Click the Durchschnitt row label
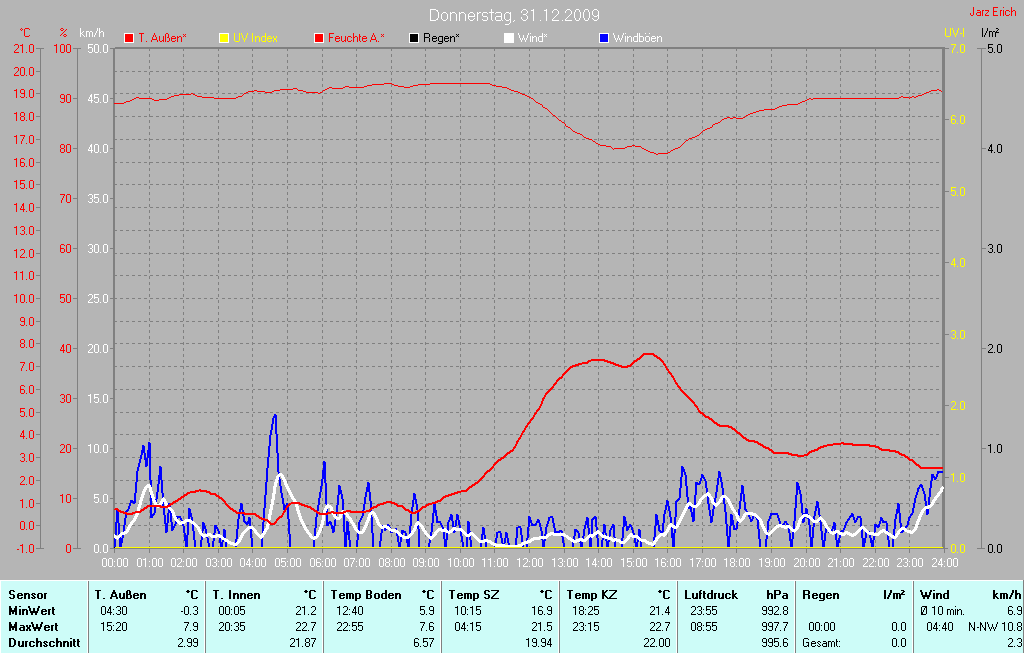 44,643
